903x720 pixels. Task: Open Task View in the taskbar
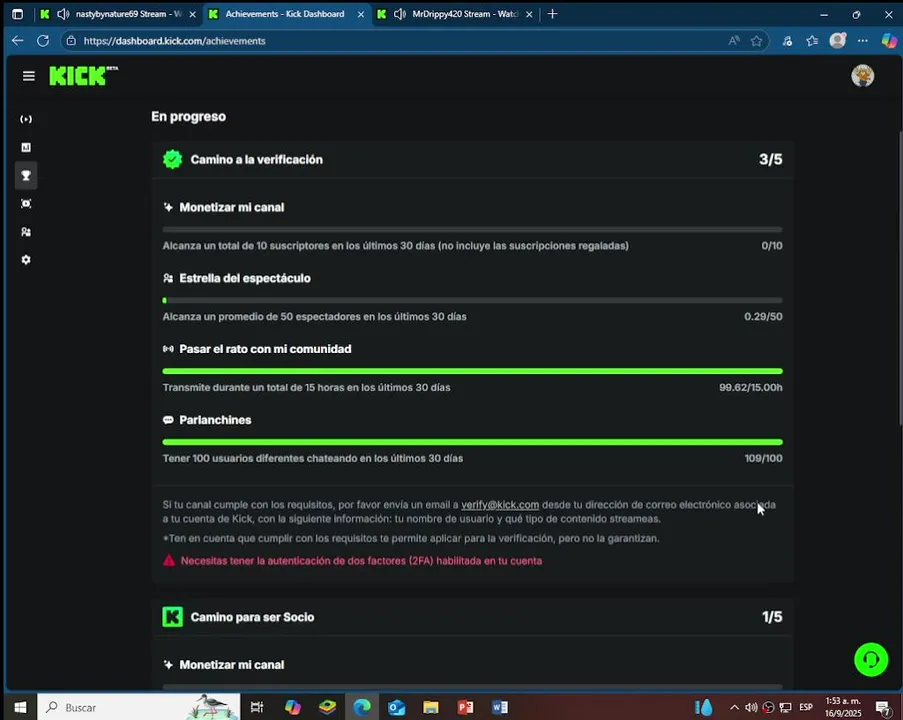[x=257, y=707]
